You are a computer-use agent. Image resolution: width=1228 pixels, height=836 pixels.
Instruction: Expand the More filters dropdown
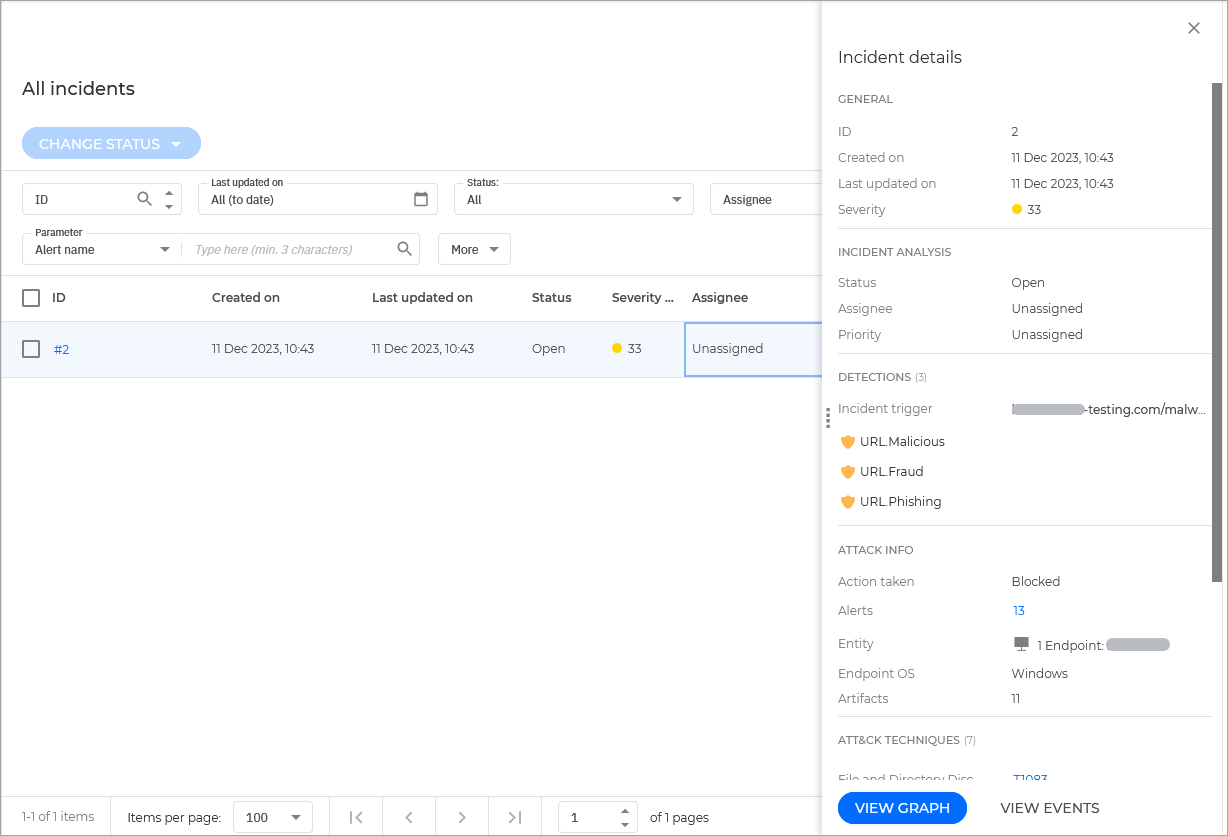point(474,249)
